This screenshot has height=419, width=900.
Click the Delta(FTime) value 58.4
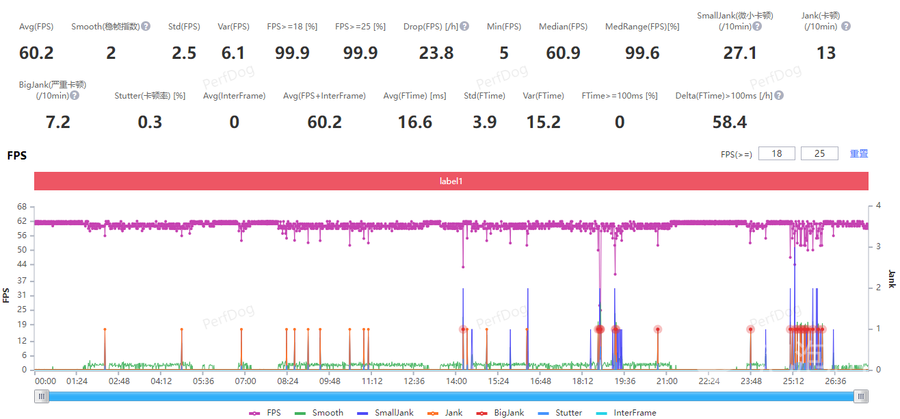(x=729, y=122)
